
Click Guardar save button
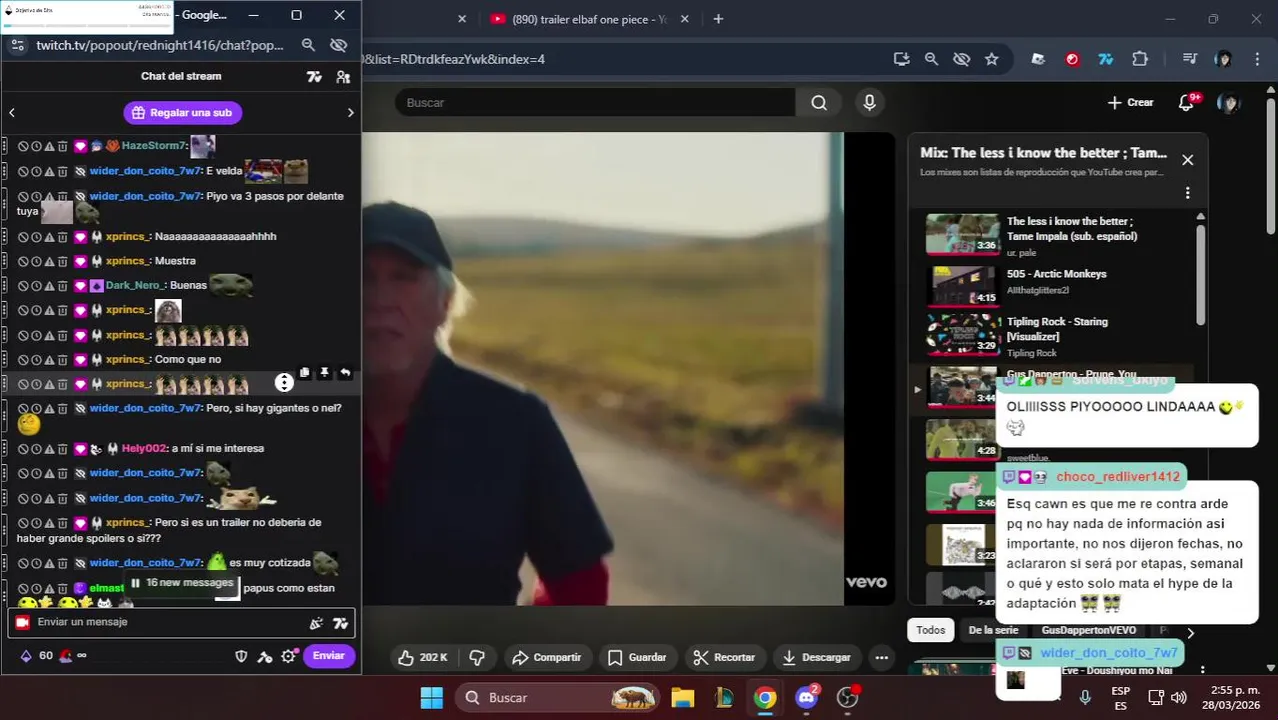click(x=637, y=657)
